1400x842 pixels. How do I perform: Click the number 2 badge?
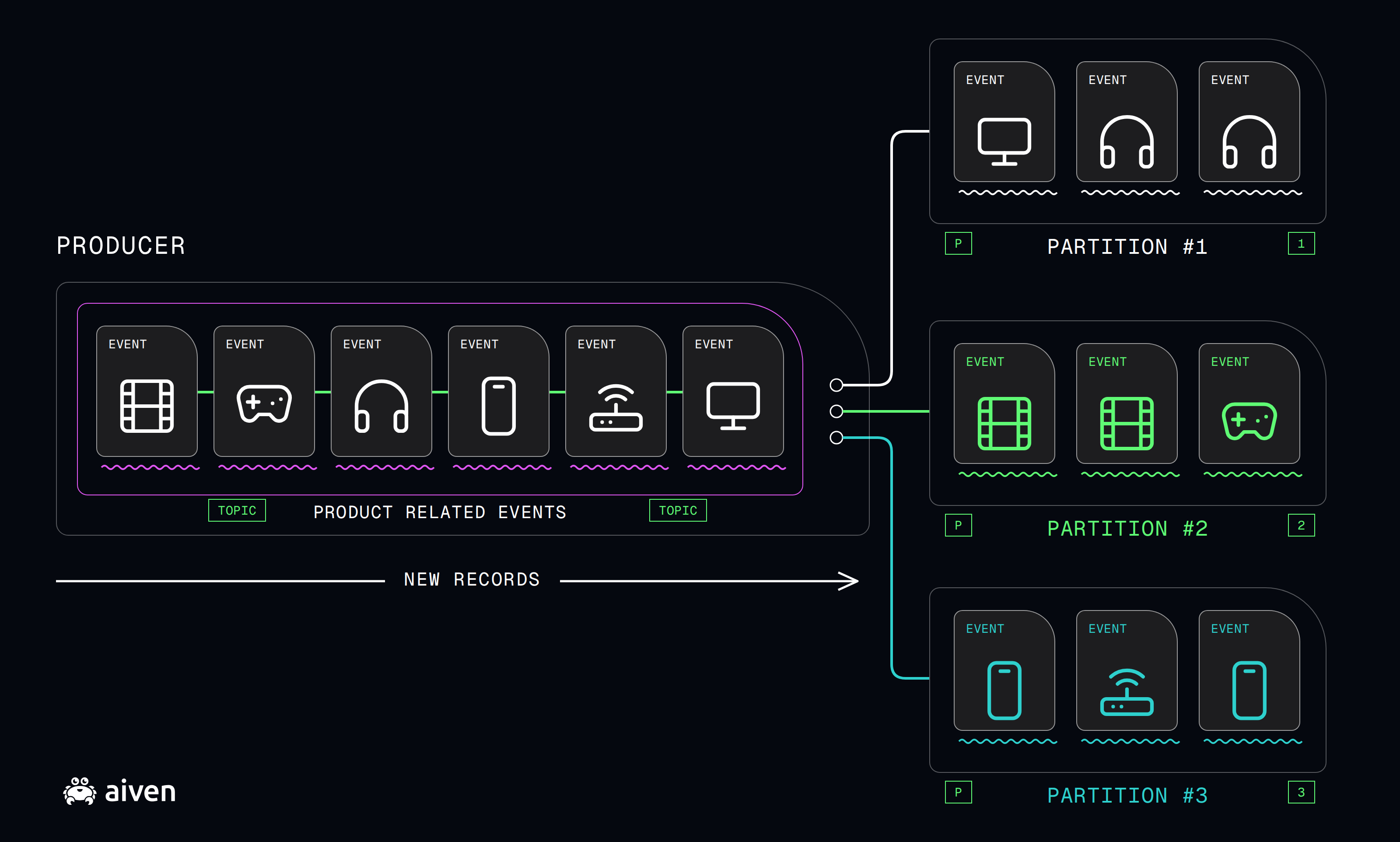coord(1301,526)
